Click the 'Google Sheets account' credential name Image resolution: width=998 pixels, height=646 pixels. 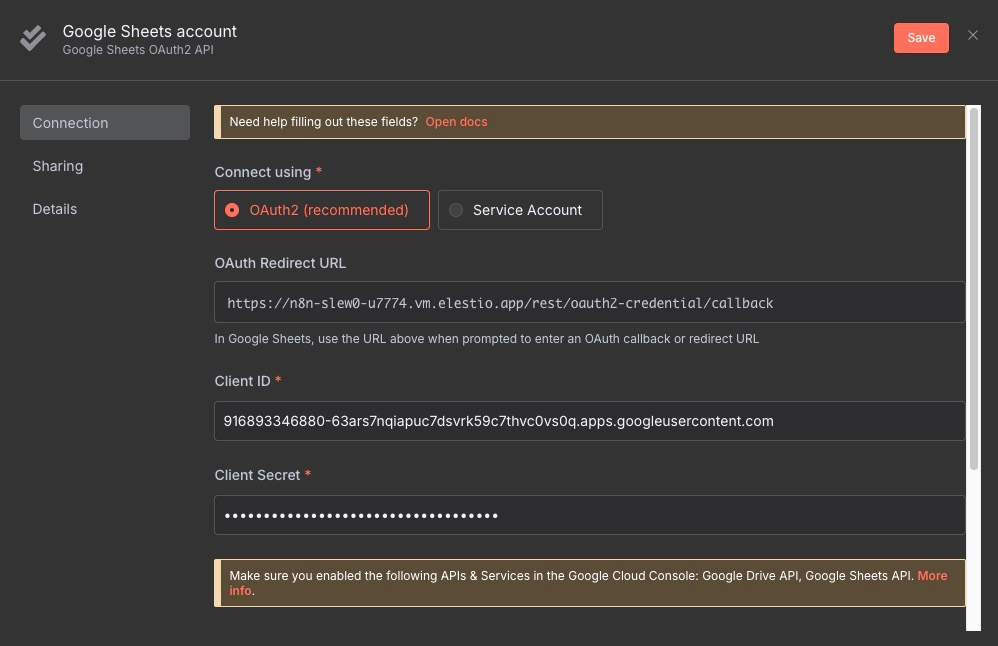pos(150,31)
